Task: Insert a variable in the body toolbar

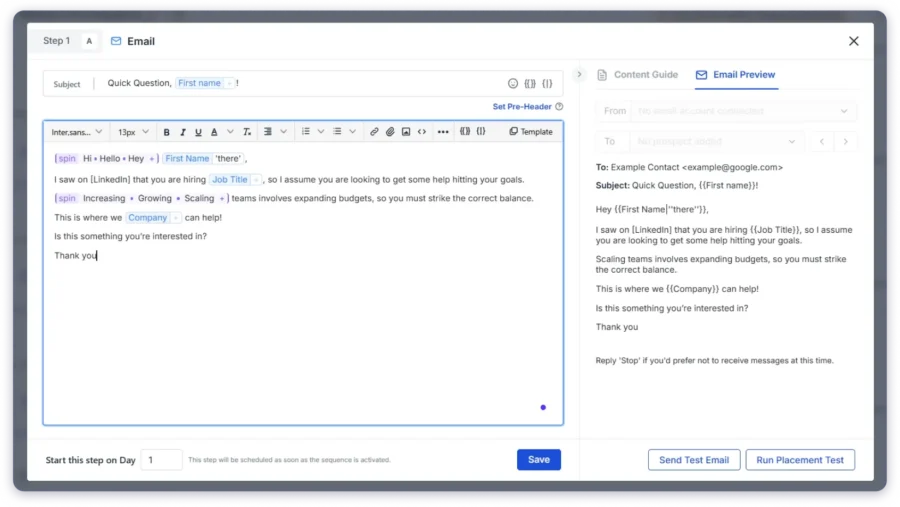Action: 465,131
